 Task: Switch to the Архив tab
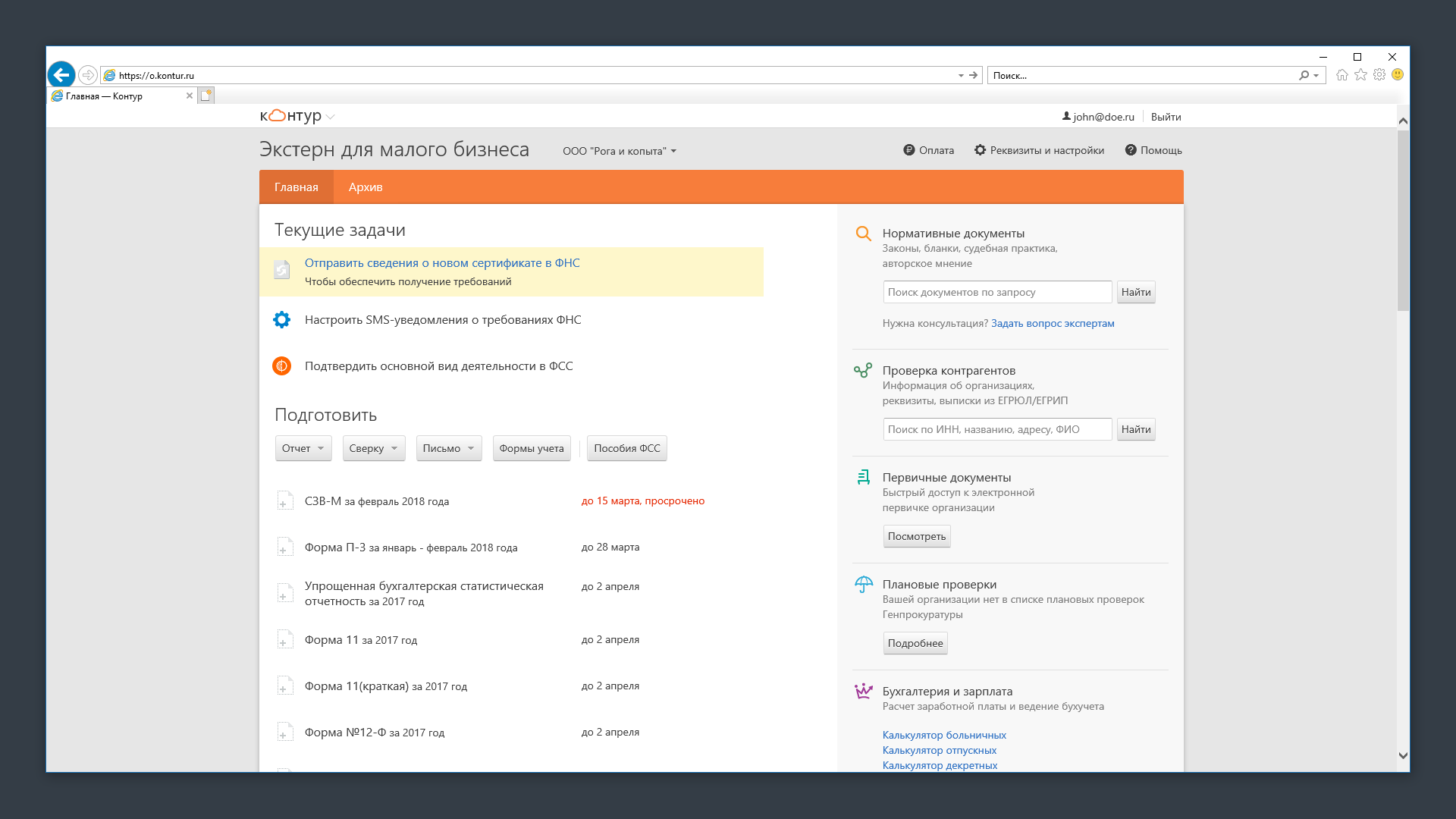pos(366,187)
